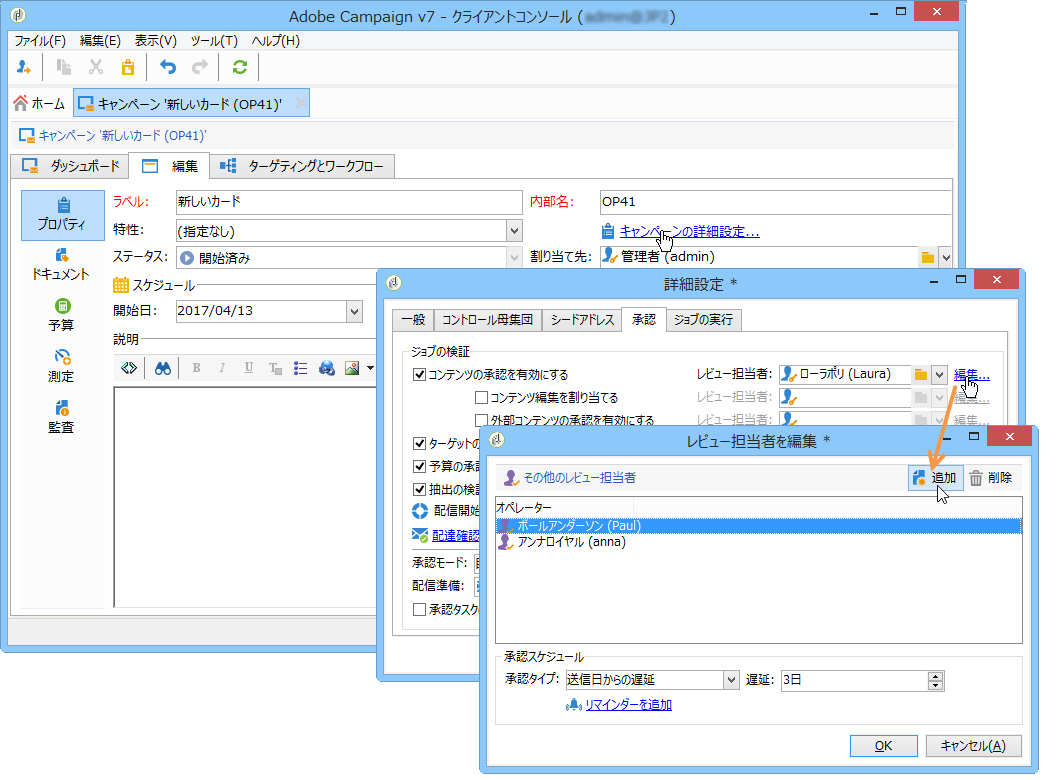
Task: Open the プロパティ sidebar section
Action: (62, 215)
